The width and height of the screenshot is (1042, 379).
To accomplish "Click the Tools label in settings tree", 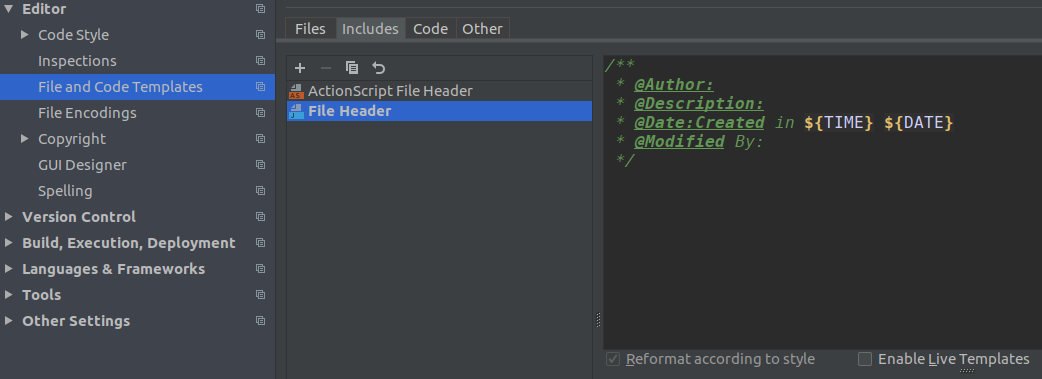I will 41,294.
